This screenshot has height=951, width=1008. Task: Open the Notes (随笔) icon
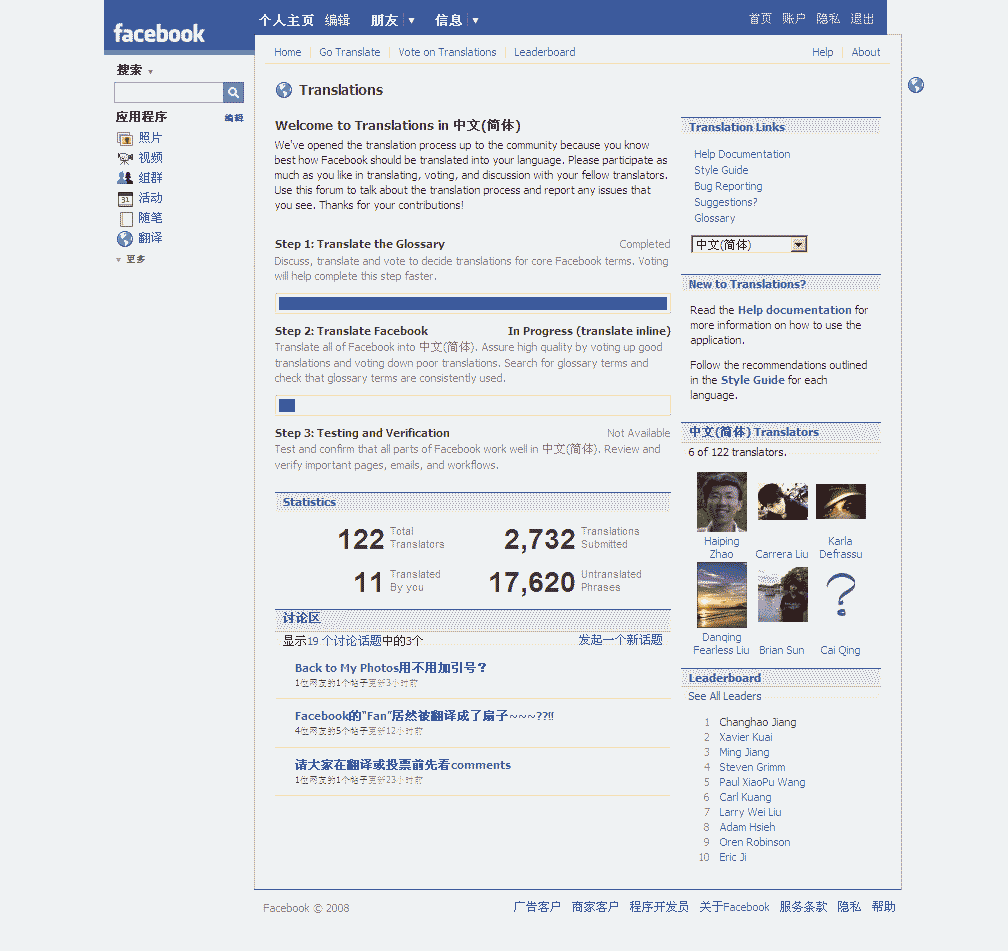tap(126, 219)
